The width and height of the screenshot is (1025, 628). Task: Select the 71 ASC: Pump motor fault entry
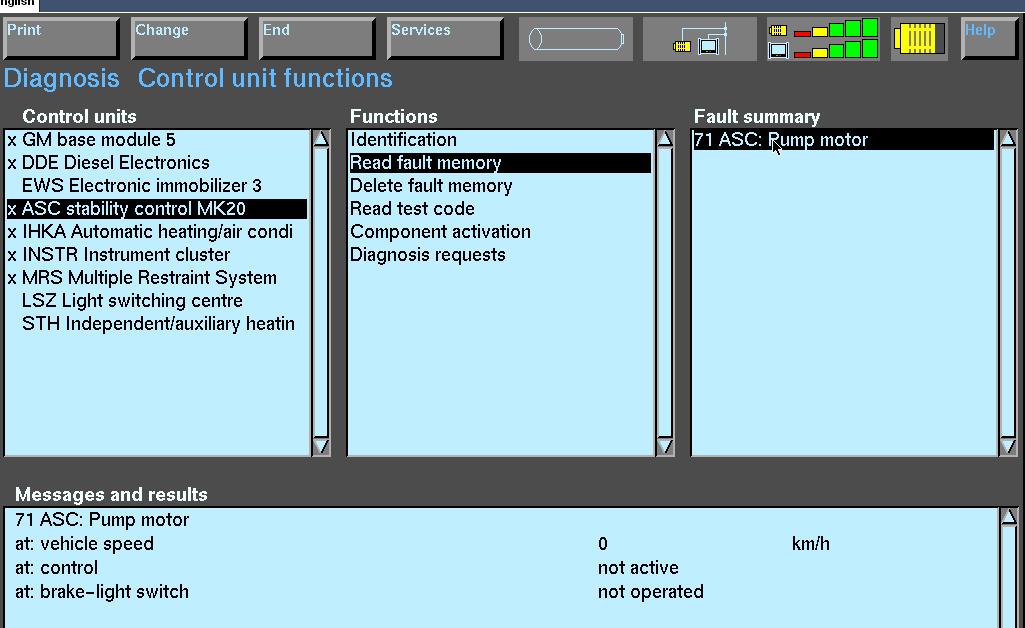(781, 141)
